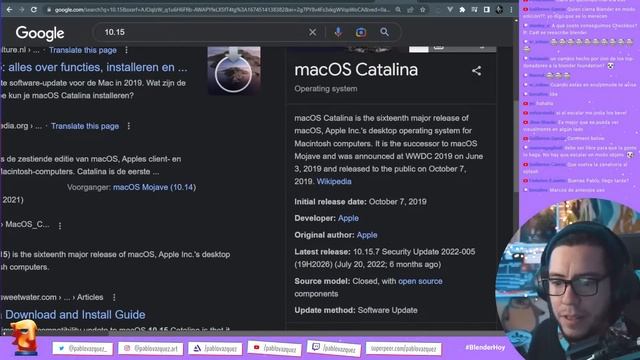Screen dimensions: 640x360
Task: Click the V-shaped extension icon in the toolbar
Action: tap(449, 9)
